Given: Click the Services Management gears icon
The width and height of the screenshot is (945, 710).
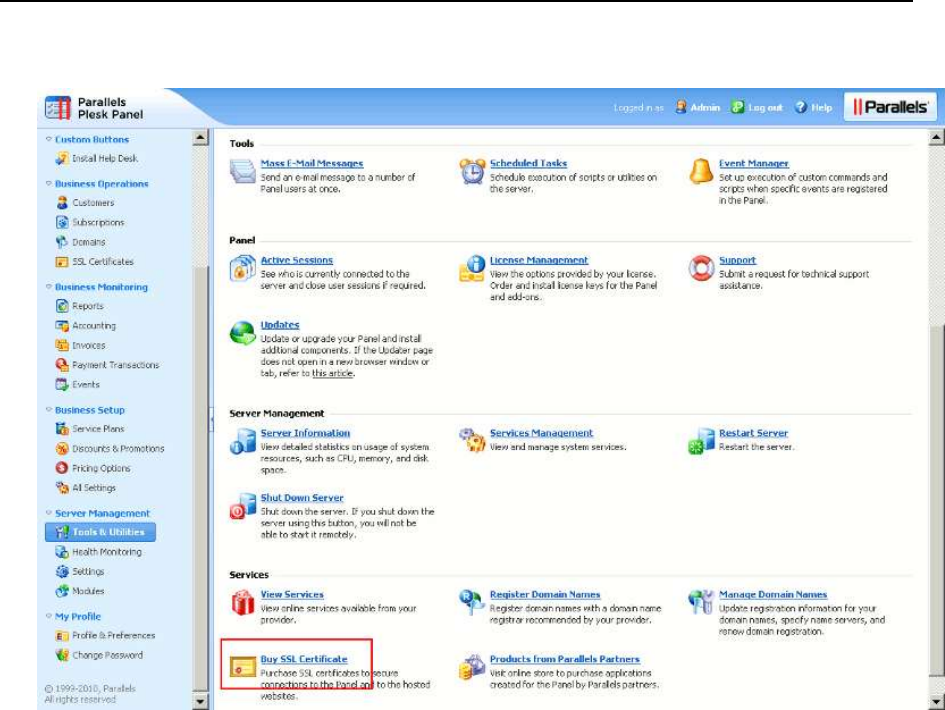Looking at the screenshot, I should point(472,440).
